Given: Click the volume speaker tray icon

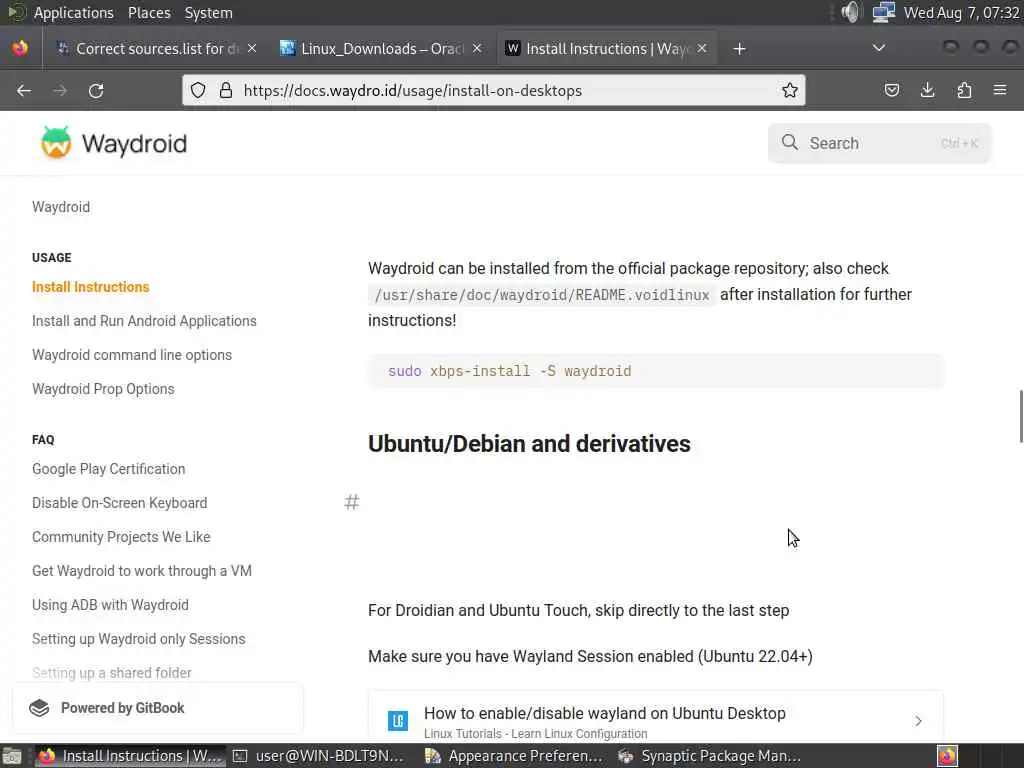Looking at the screenshot, I should coord(851,12).
